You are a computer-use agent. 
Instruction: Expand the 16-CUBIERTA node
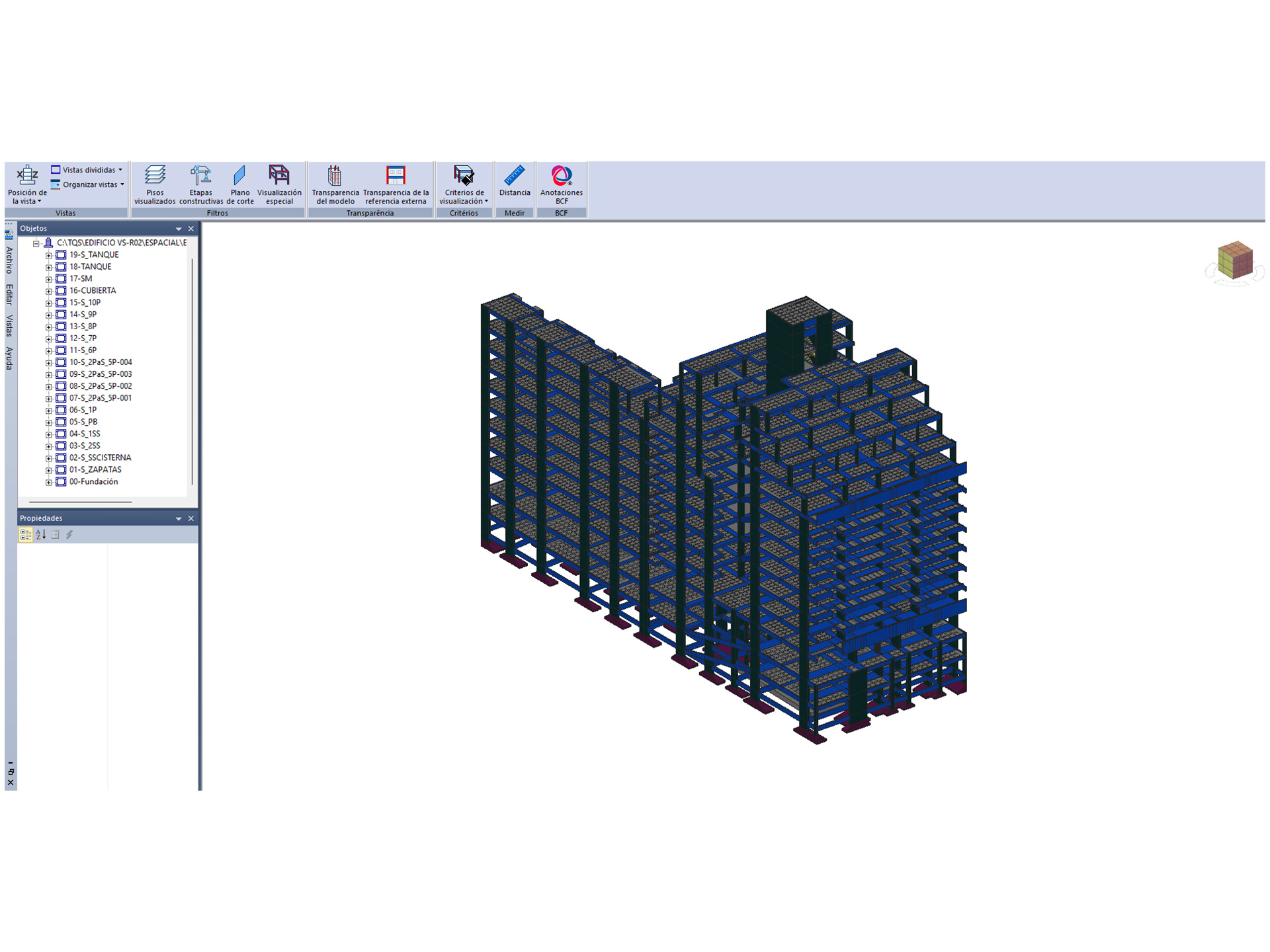48,291
